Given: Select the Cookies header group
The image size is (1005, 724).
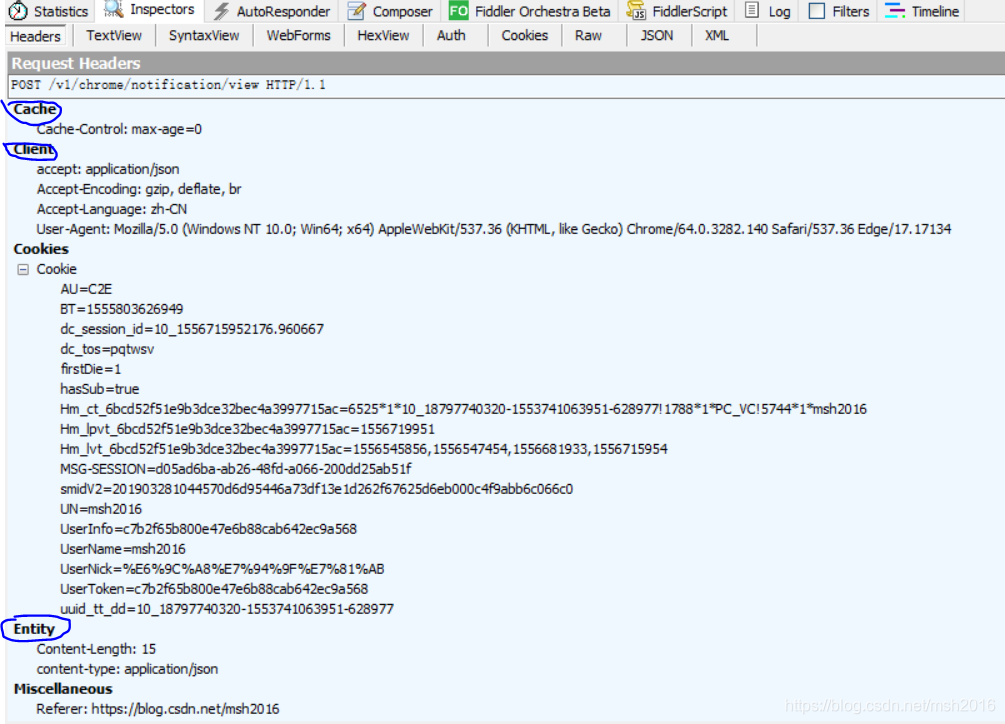Looking at the screenshot, I should [41, 249].
